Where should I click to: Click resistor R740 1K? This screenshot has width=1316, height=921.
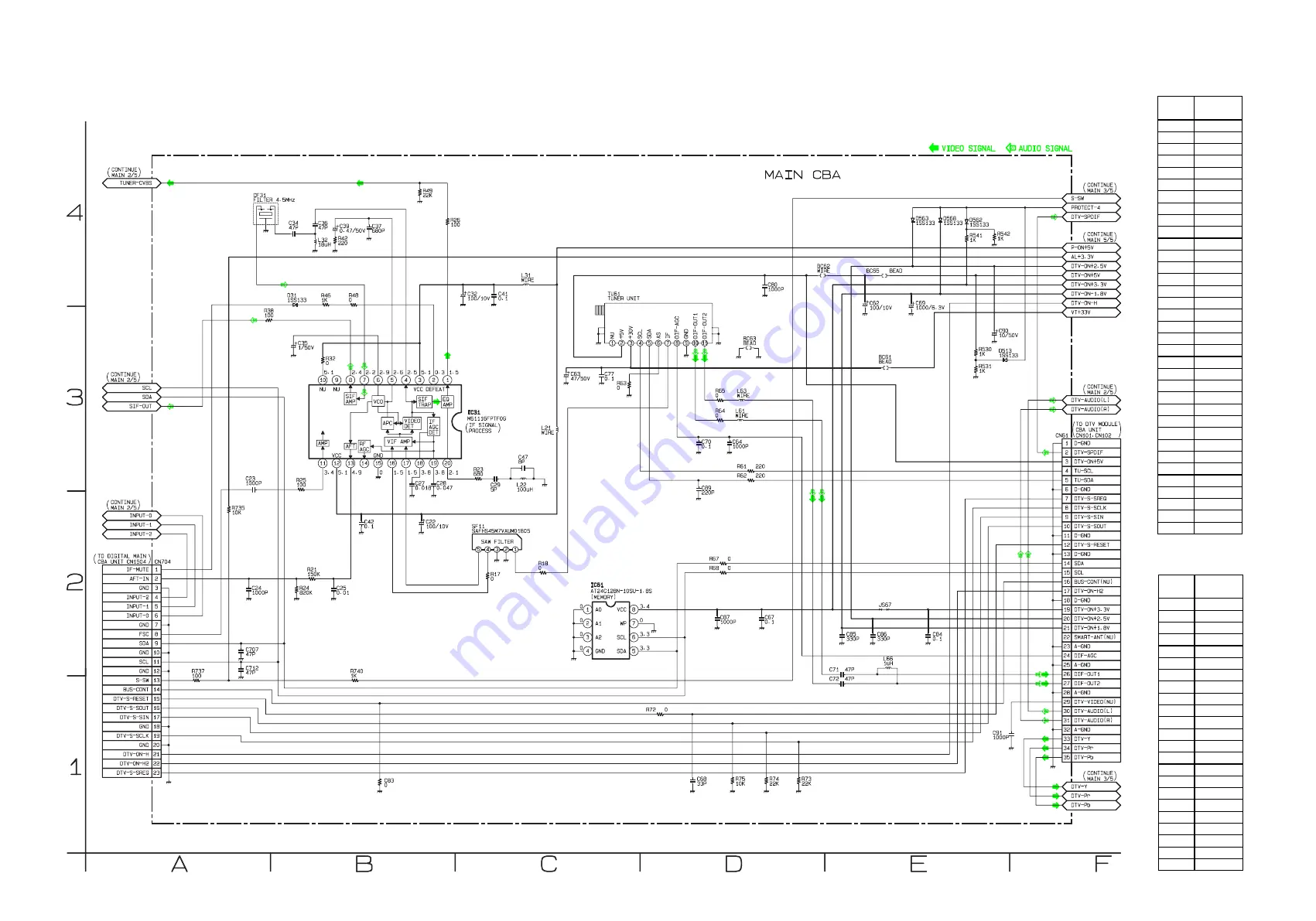pos(356,674)
